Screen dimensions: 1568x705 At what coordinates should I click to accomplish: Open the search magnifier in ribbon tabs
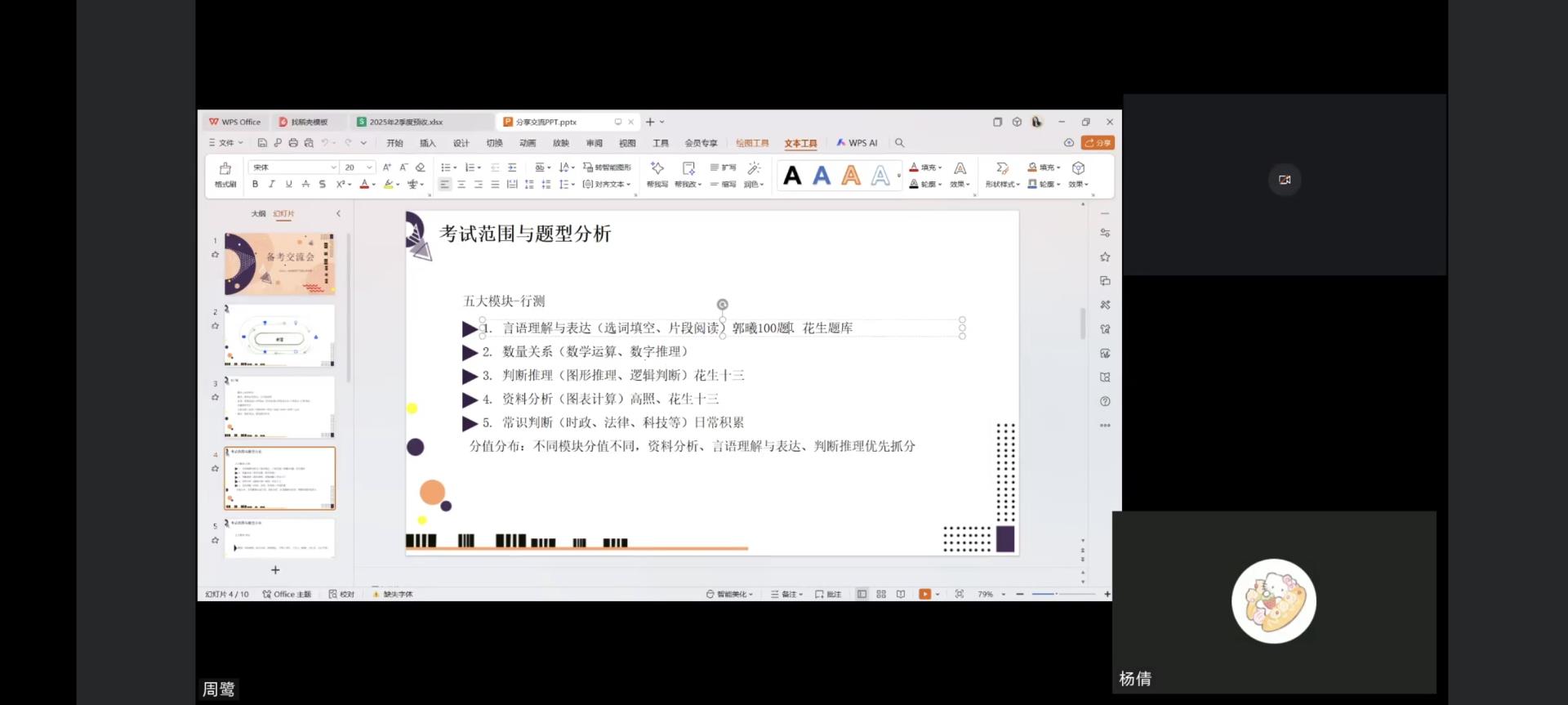pos(900,143)
